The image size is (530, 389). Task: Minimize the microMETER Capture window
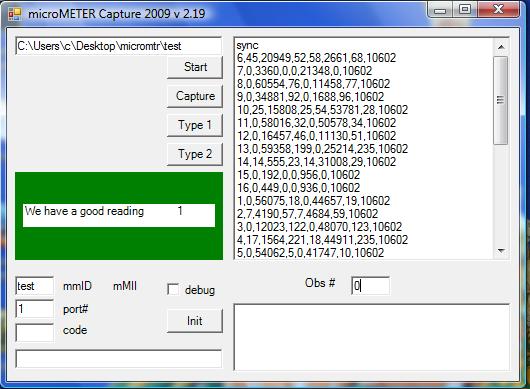(x=440, y=10)
